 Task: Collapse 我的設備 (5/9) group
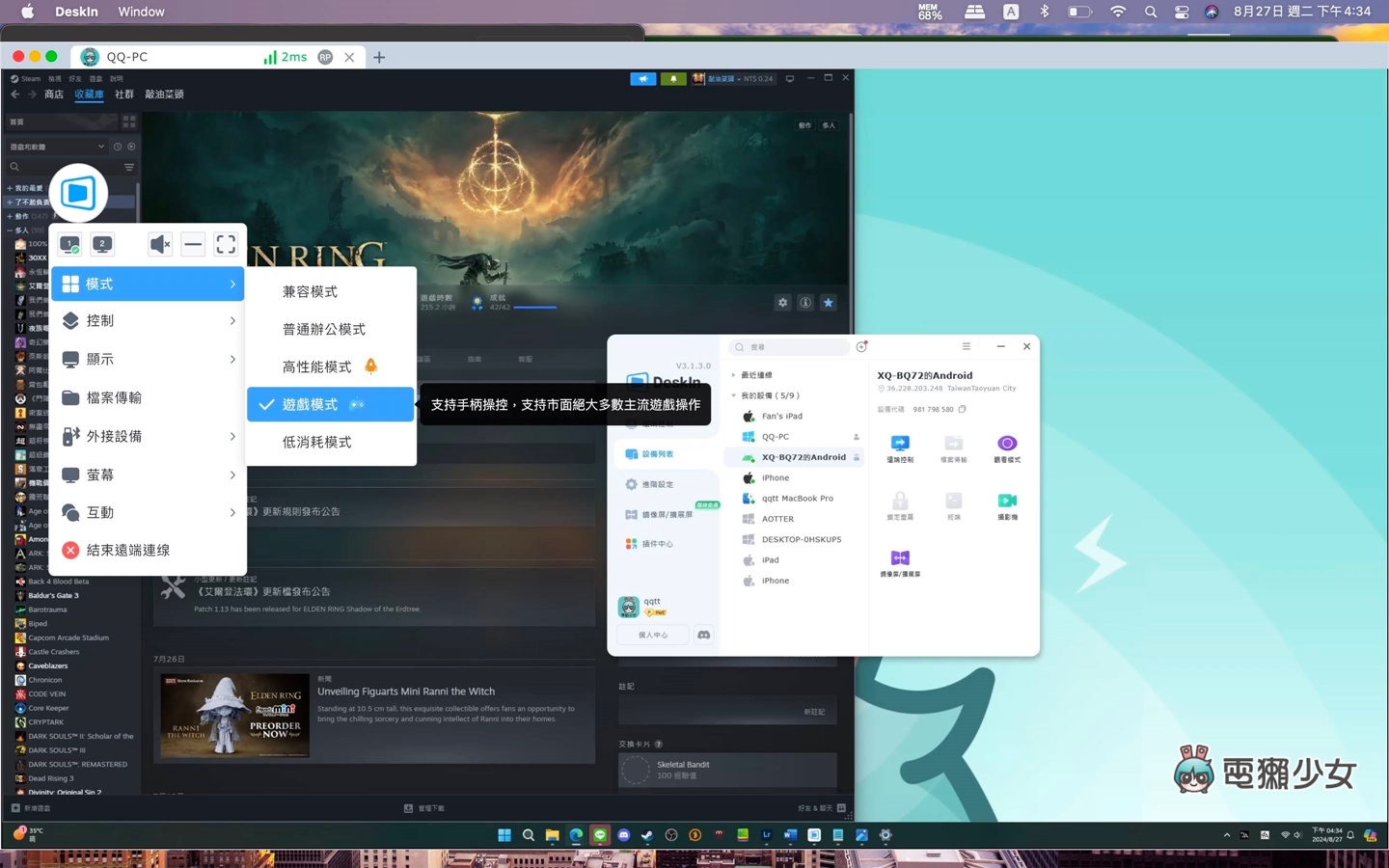pos(766,395)
